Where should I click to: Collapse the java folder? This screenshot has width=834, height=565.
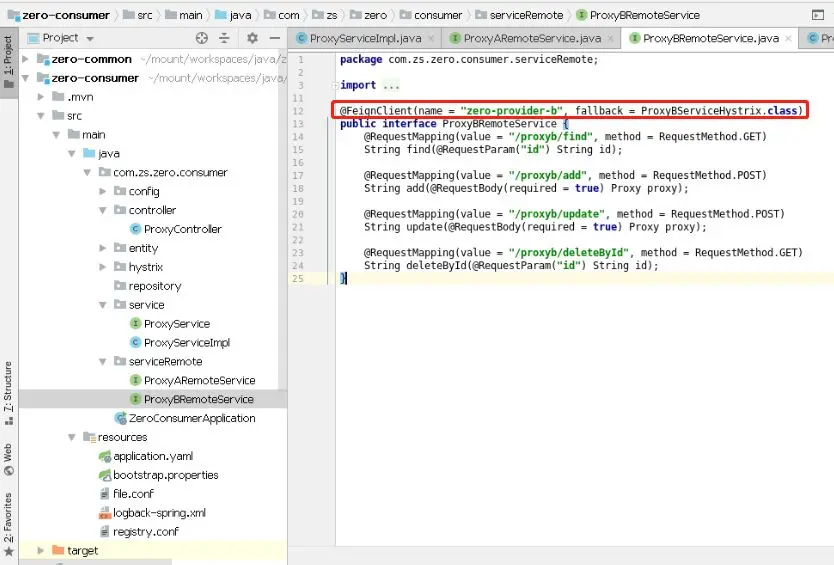pyautogui.click(x=71, y=154)
